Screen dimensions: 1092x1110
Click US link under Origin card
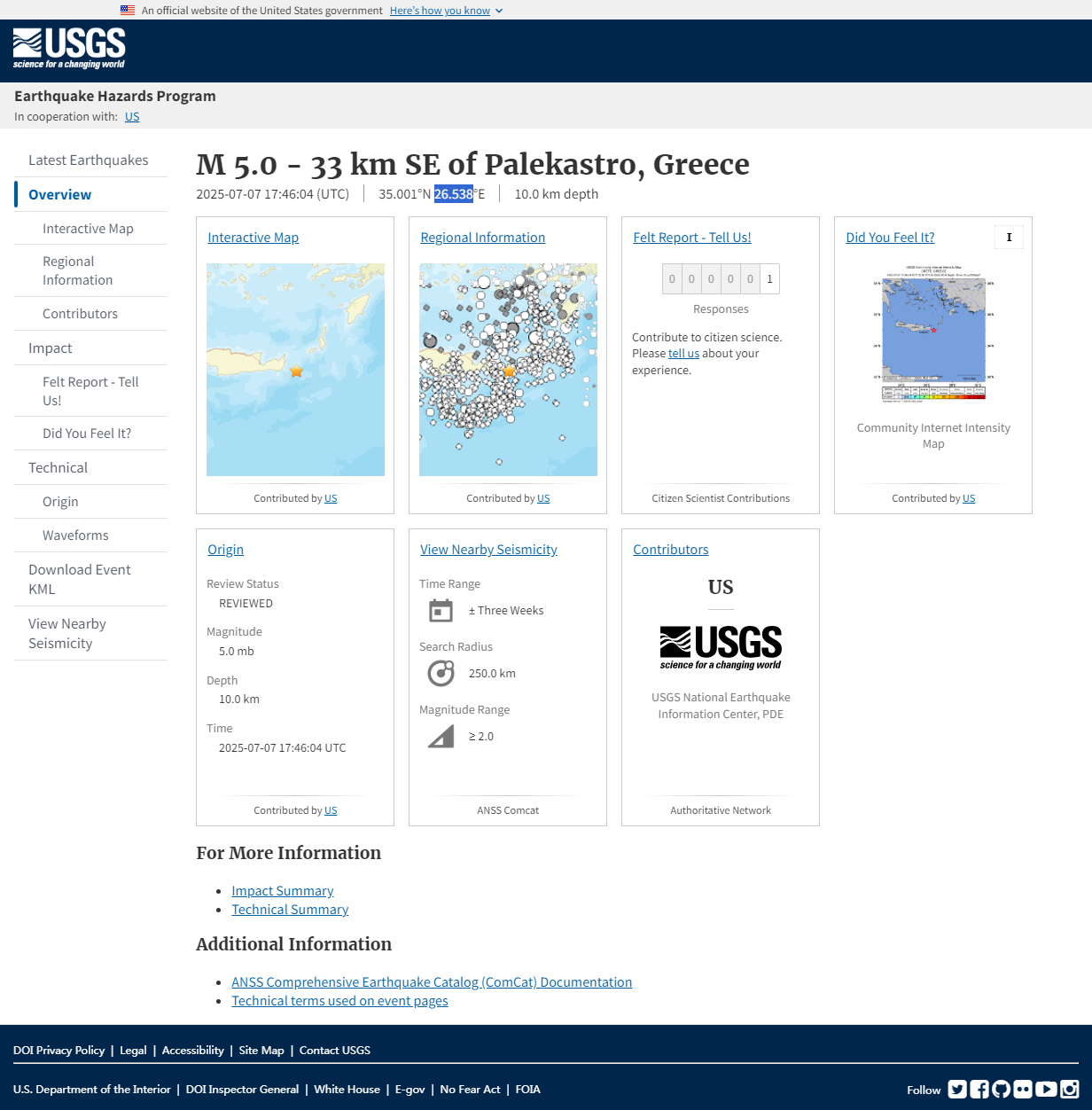pyautogui.click(x=331, y=810)
